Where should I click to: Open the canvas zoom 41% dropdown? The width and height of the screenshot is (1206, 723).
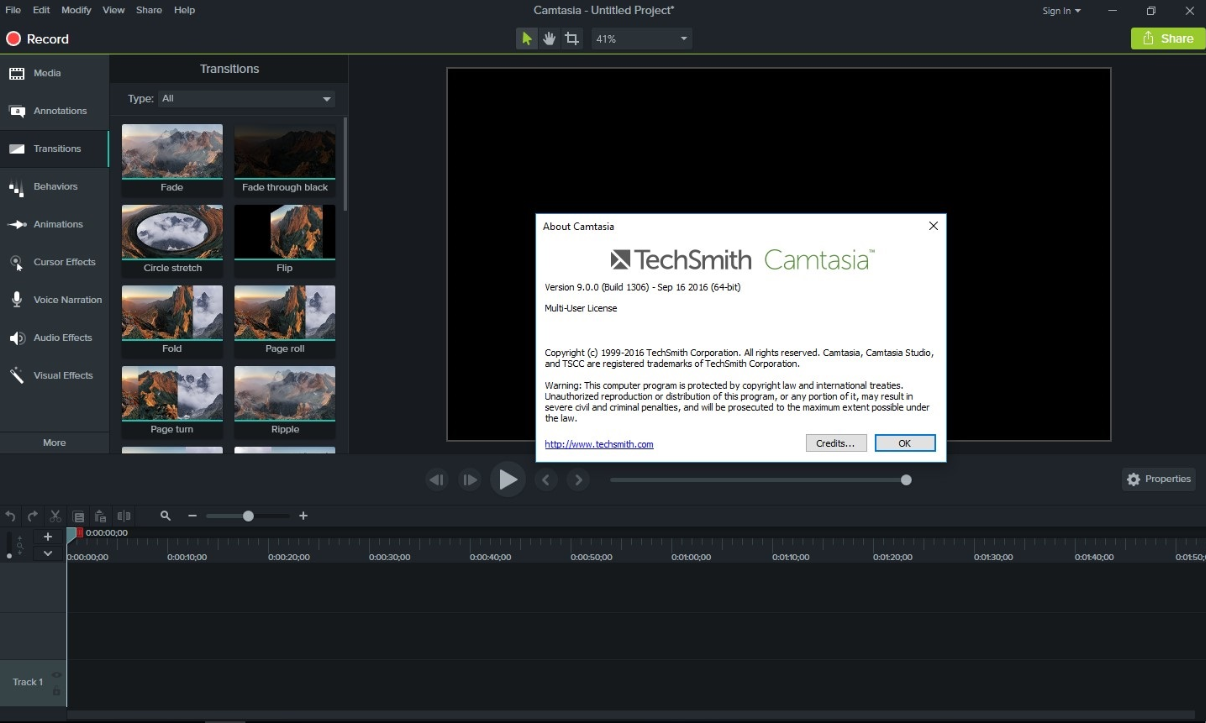pos(641,39)
